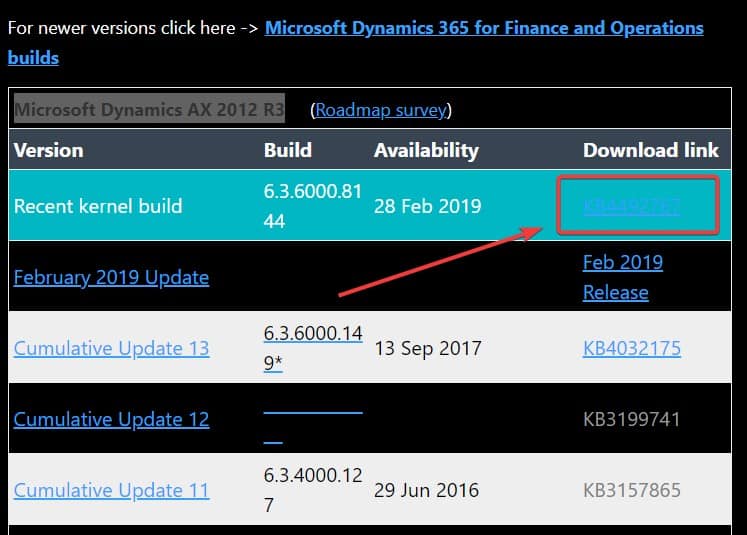Open the Cumulative Update 11 link
This screenshot has height=535, width=747.
[x=111, y=490]
